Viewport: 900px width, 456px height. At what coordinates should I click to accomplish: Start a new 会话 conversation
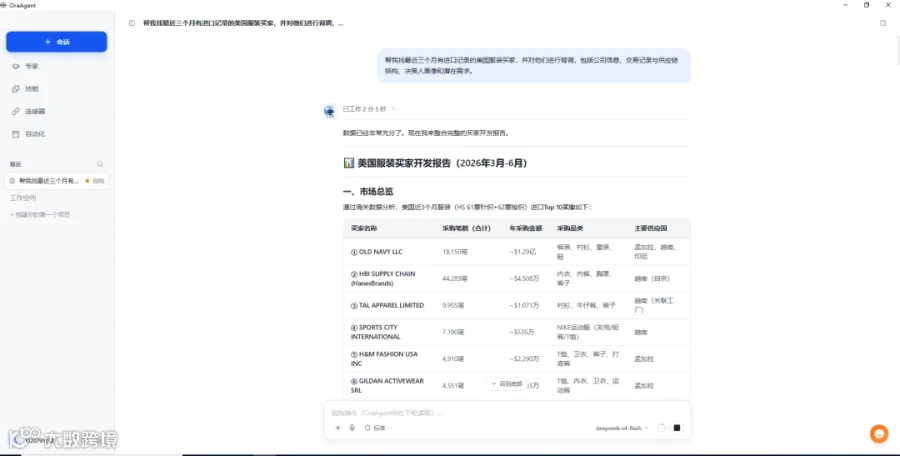[56, 42]
